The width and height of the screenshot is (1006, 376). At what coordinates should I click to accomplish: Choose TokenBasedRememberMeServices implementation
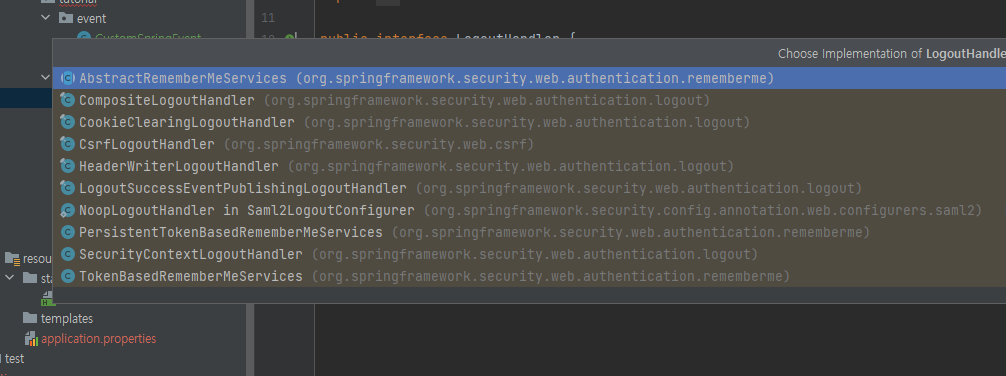tap(529, 277)
